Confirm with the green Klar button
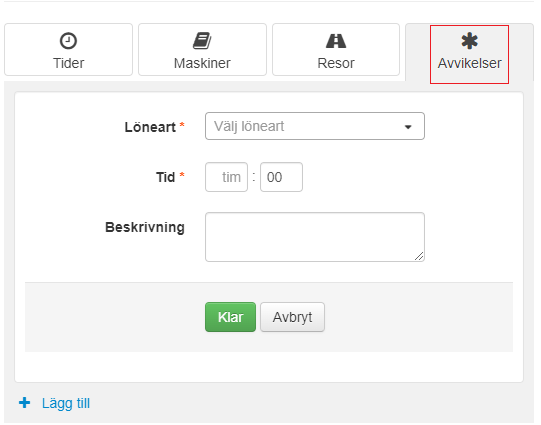 point(230,317)
